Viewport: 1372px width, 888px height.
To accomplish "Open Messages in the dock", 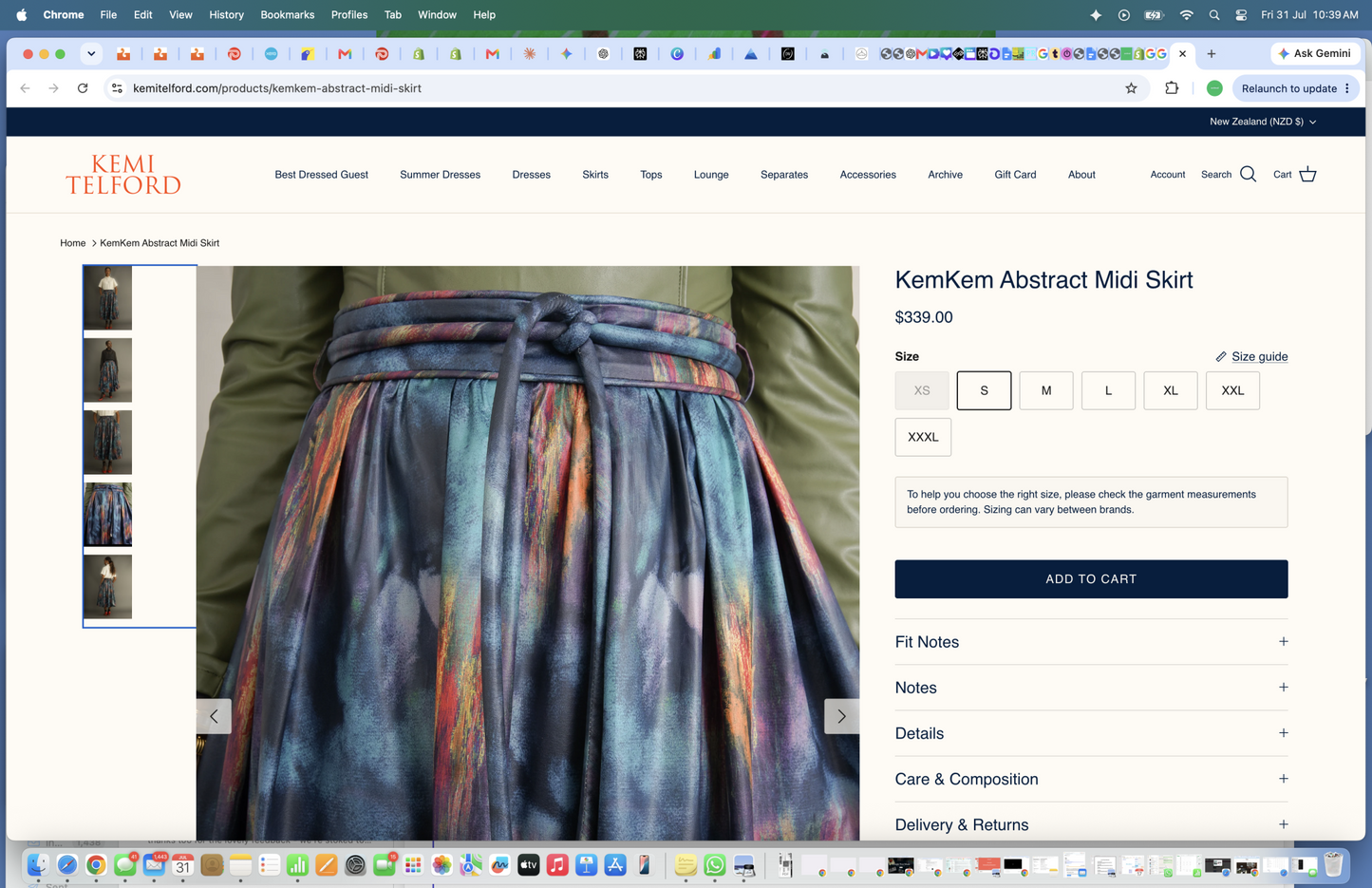I will click(124, 865).
